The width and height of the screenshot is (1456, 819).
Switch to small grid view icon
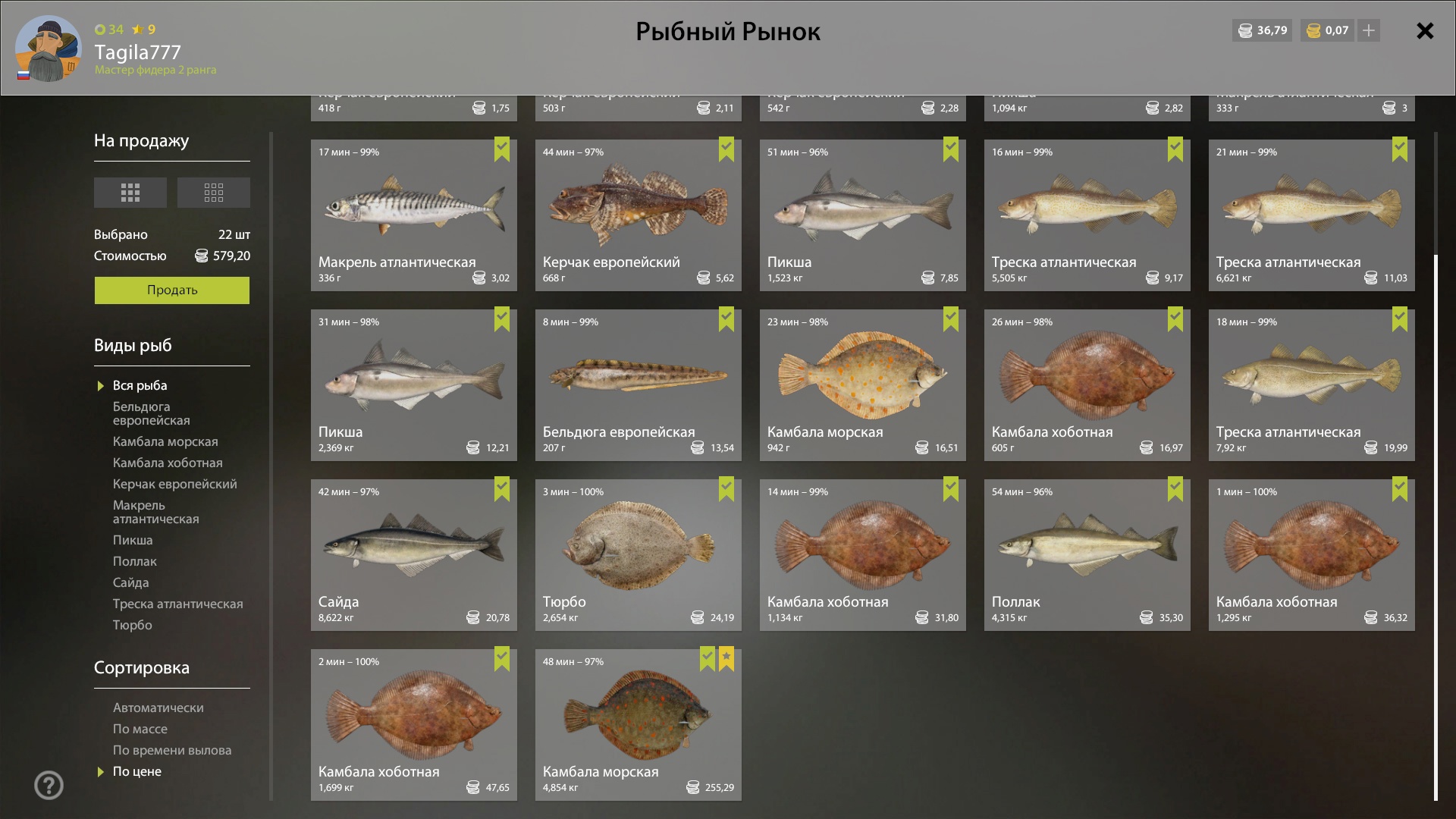(x=213, y=193)
